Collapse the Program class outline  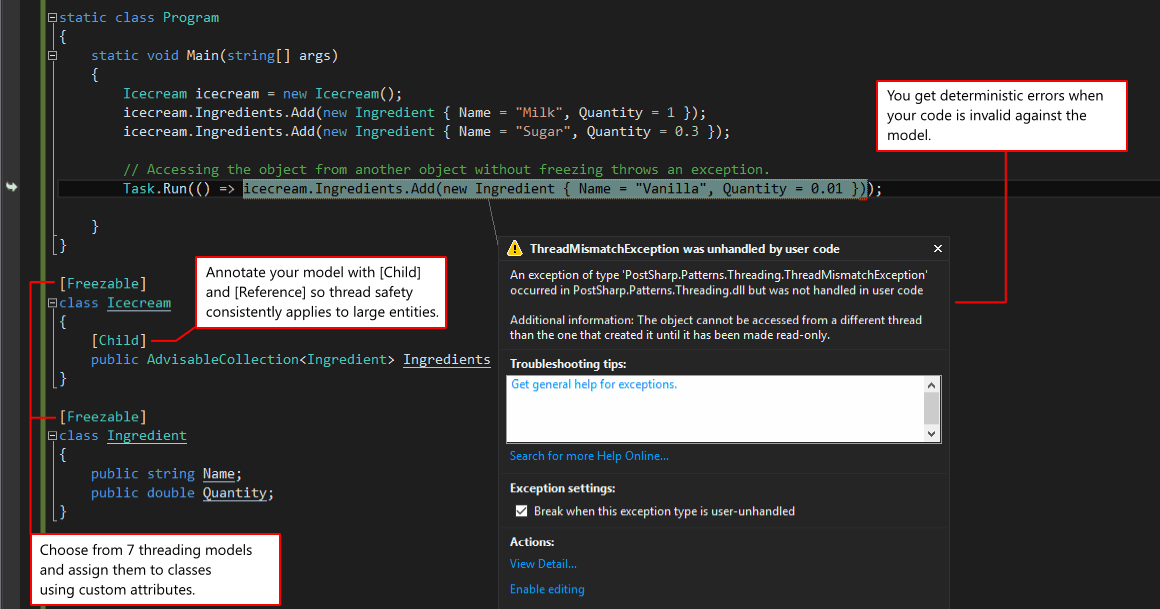pos(52,18)
